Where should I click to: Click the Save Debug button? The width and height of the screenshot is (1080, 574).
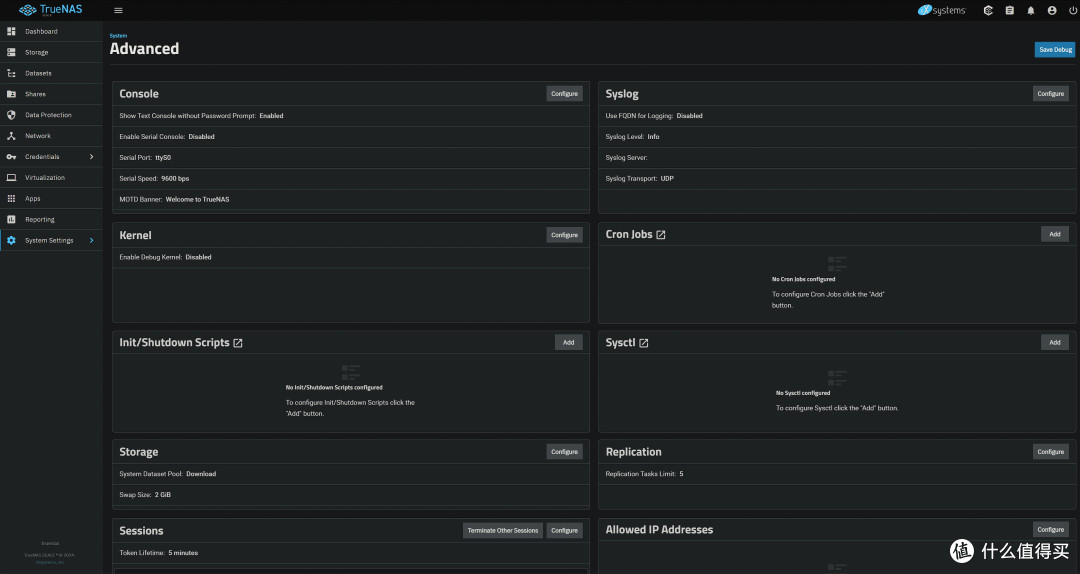coord(1054,49)
